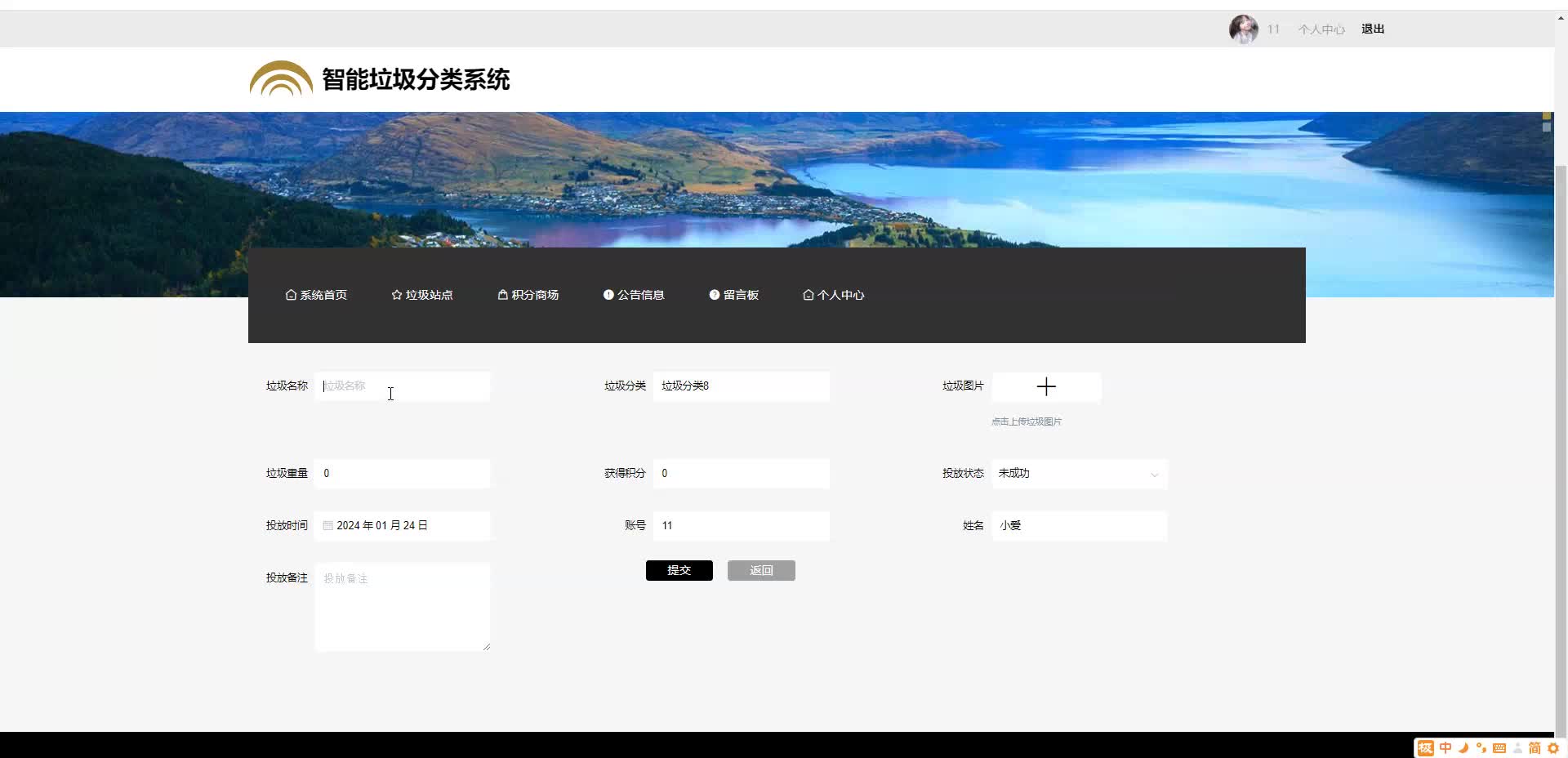Click the shopping bag icon next to 积分商场
Screen dimensions: 1568x758
tap(502, 295)
